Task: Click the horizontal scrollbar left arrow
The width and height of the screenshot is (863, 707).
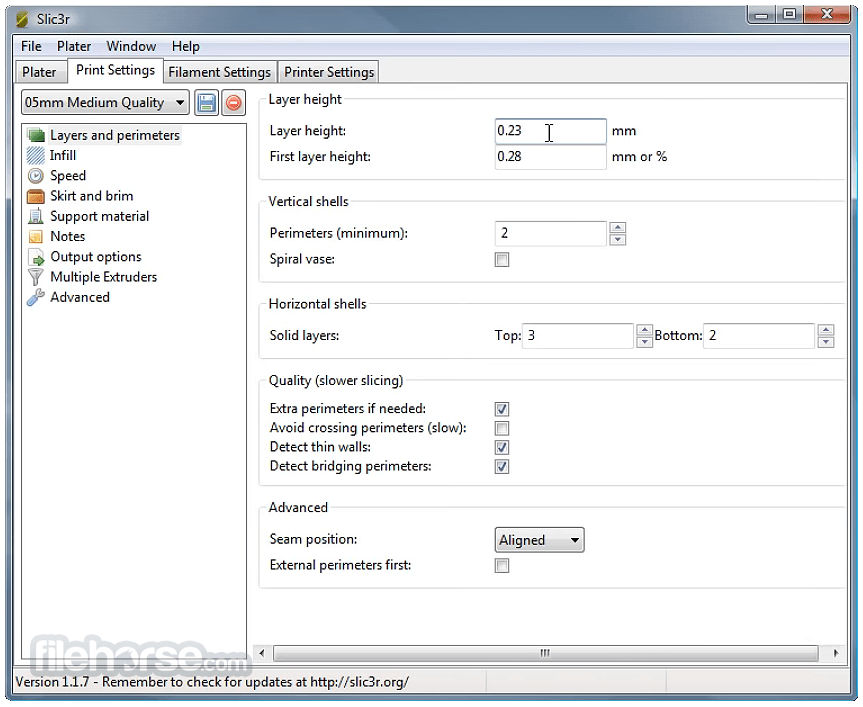Action: tap(262, 654)
